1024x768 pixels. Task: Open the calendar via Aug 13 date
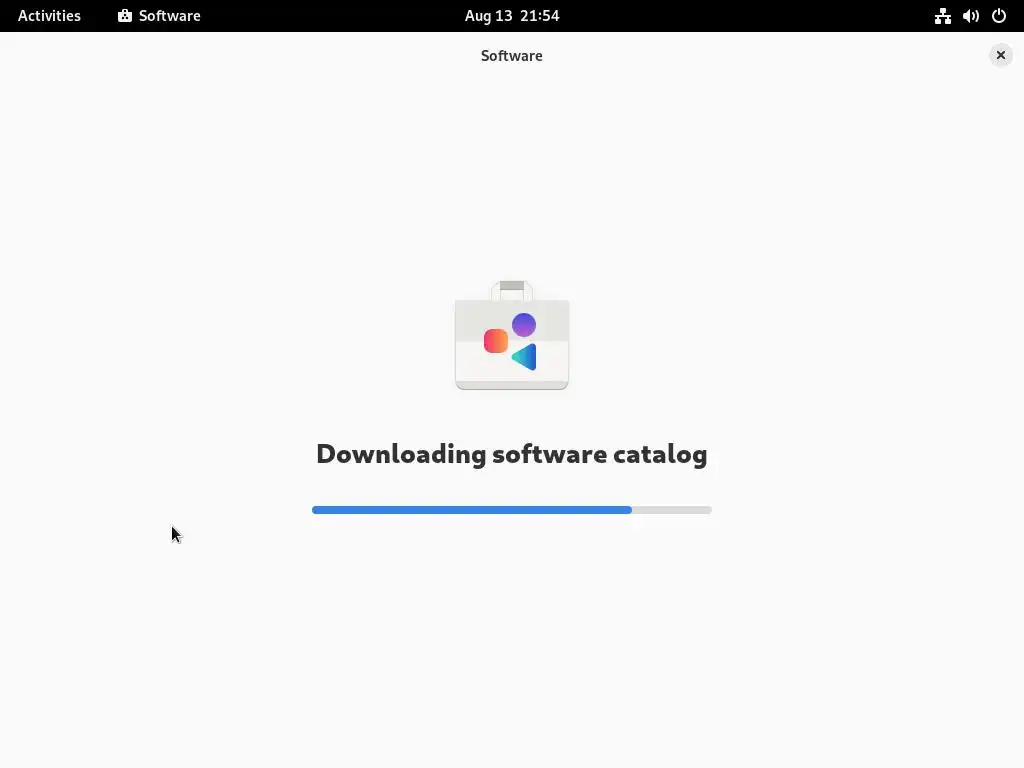488,16
